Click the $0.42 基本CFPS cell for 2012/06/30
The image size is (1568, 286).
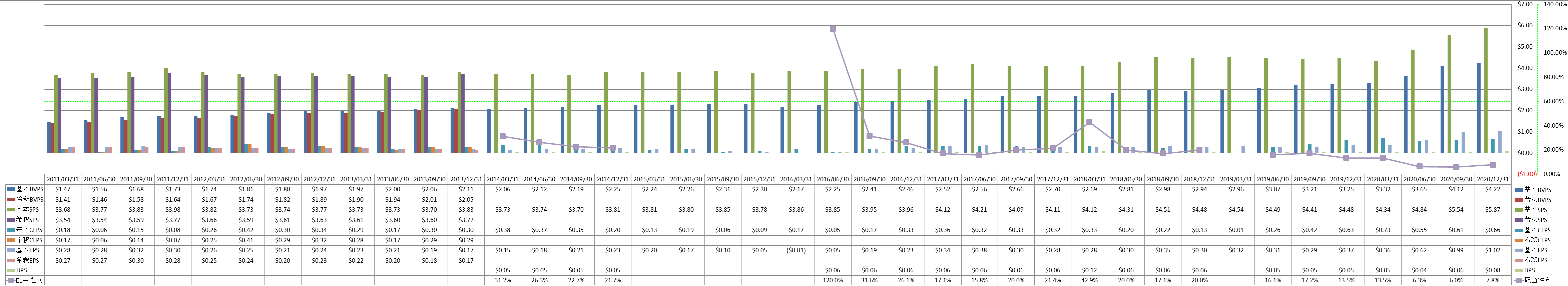pyautogui.click(x=246, y=230)
